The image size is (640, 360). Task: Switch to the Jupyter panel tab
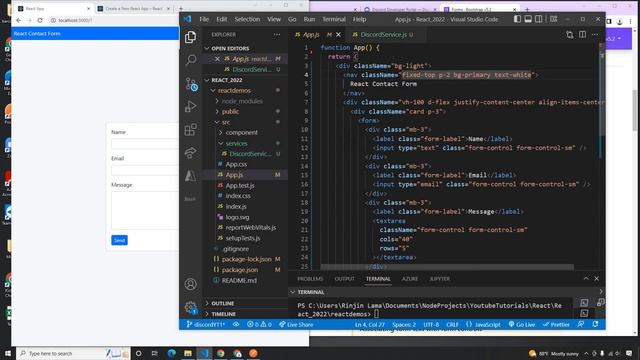[440, 279]
